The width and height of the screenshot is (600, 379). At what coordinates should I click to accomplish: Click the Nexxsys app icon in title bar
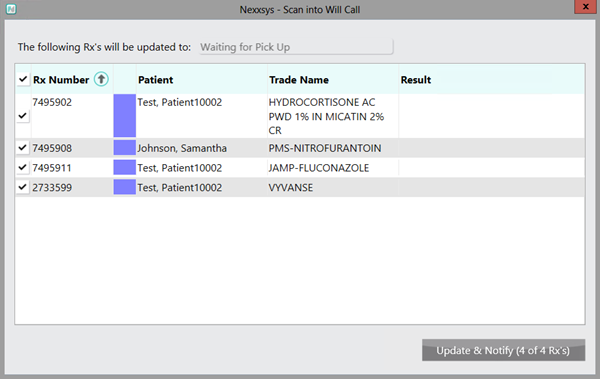point(11,9)
